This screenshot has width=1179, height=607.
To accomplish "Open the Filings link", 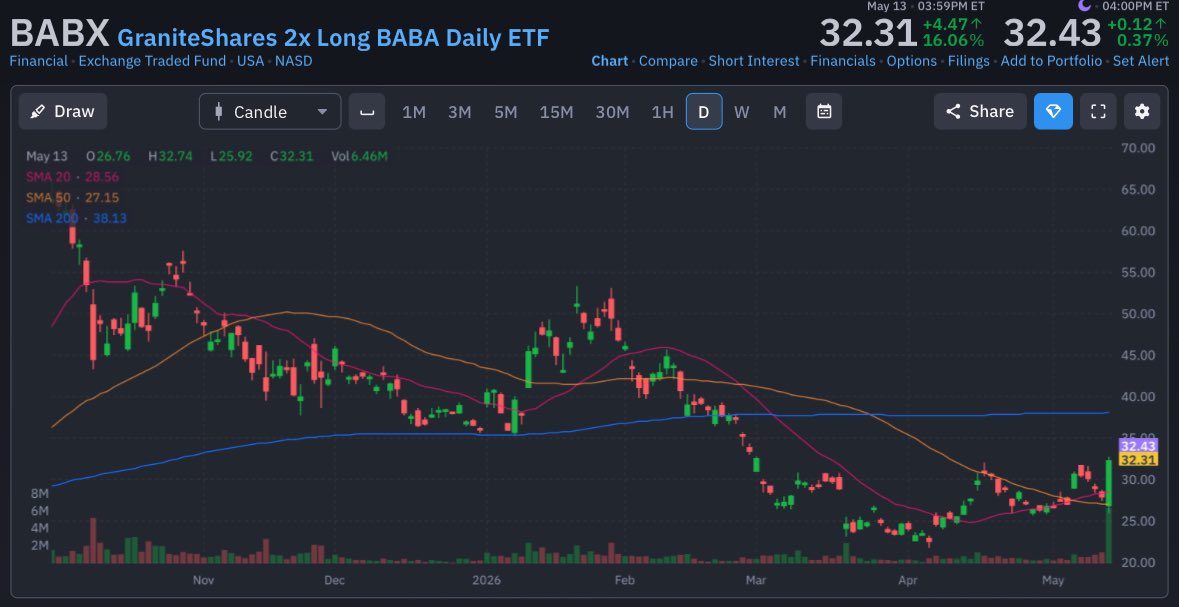I will [968, 61].
